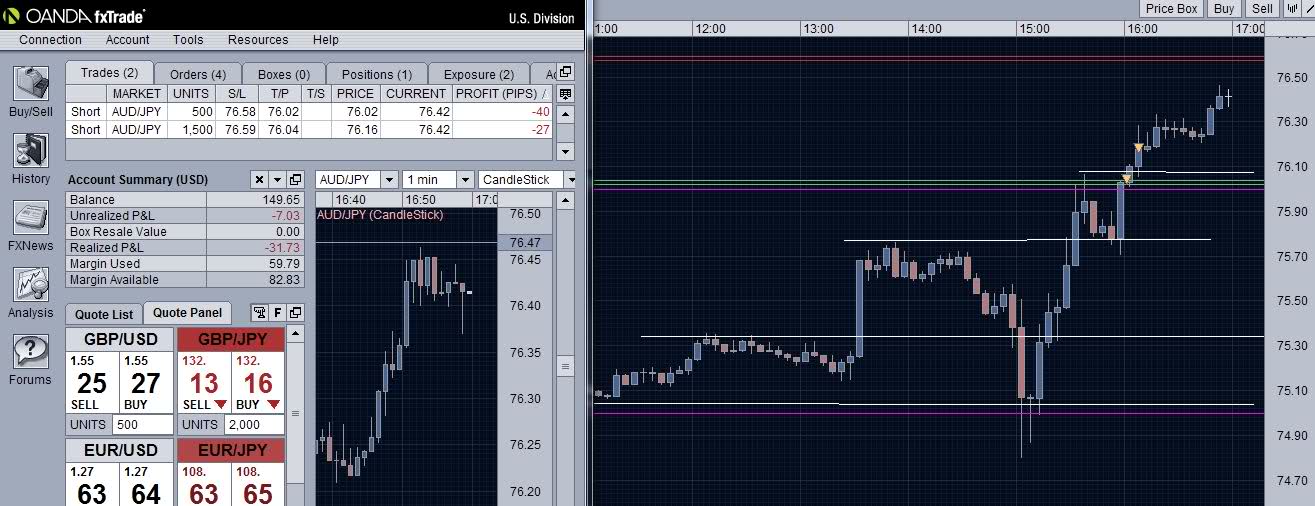Screen dimensions: 1315x506
Task: Open GBP/JPY SELL red down arrow
Action: tap(221, 405)
